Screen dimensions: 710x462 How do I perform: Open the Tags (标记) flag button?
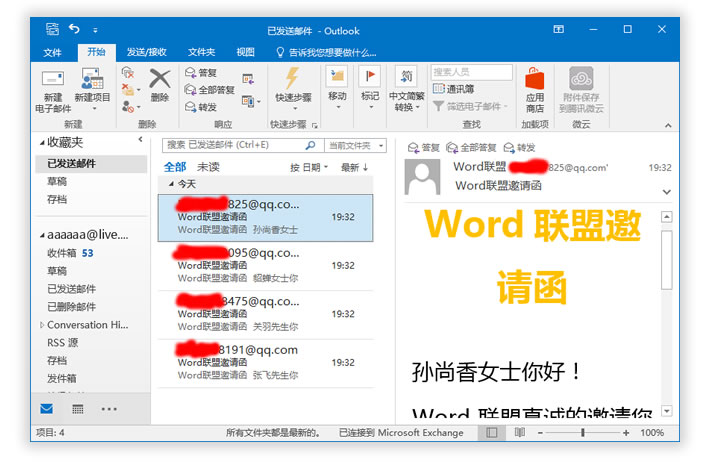click(370, 88)
